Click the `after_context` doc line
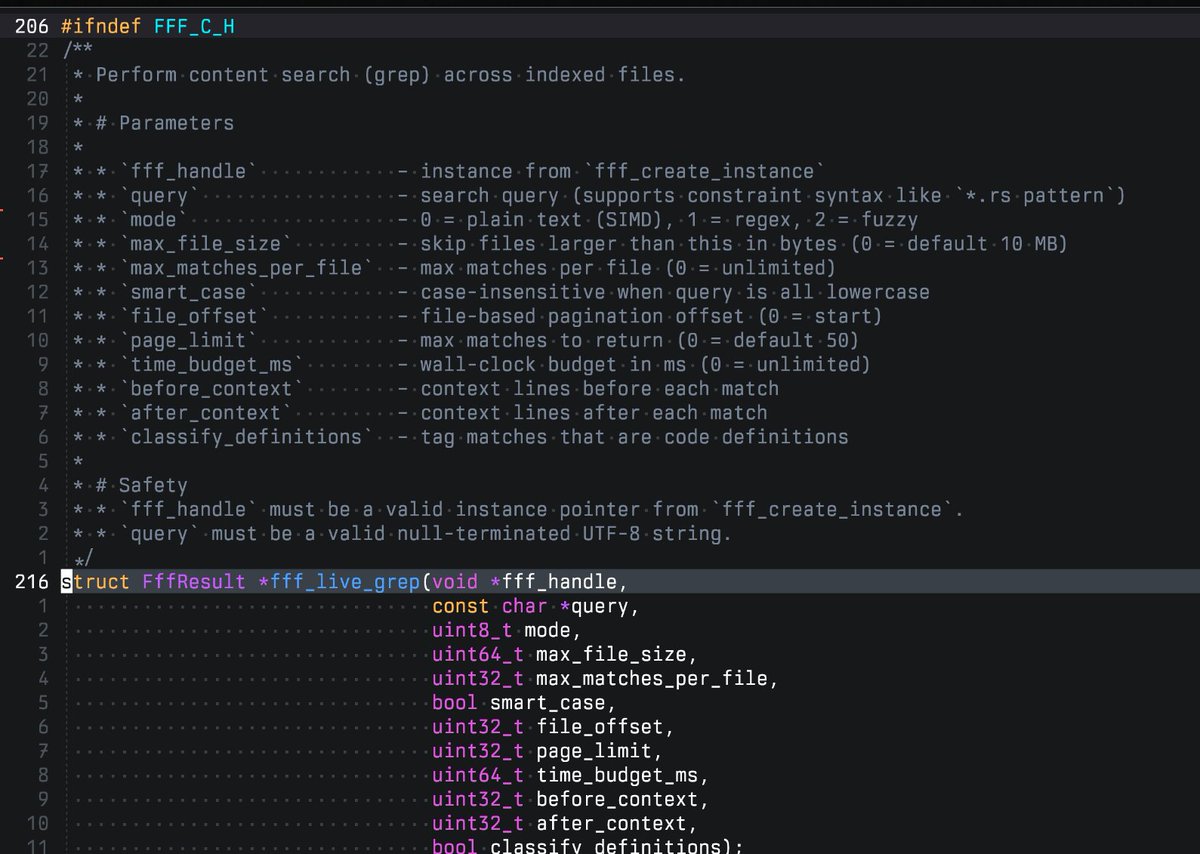1200x854 pixels. tap(420, 413)
